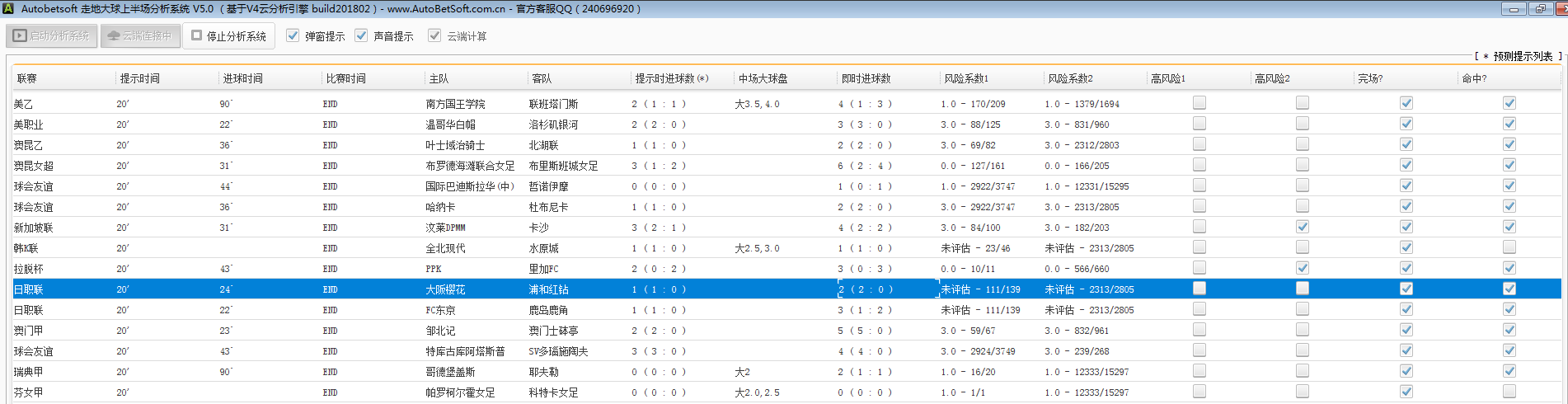
Task: Disable the 声音提示 checkbox
Action: pos(361,35)
